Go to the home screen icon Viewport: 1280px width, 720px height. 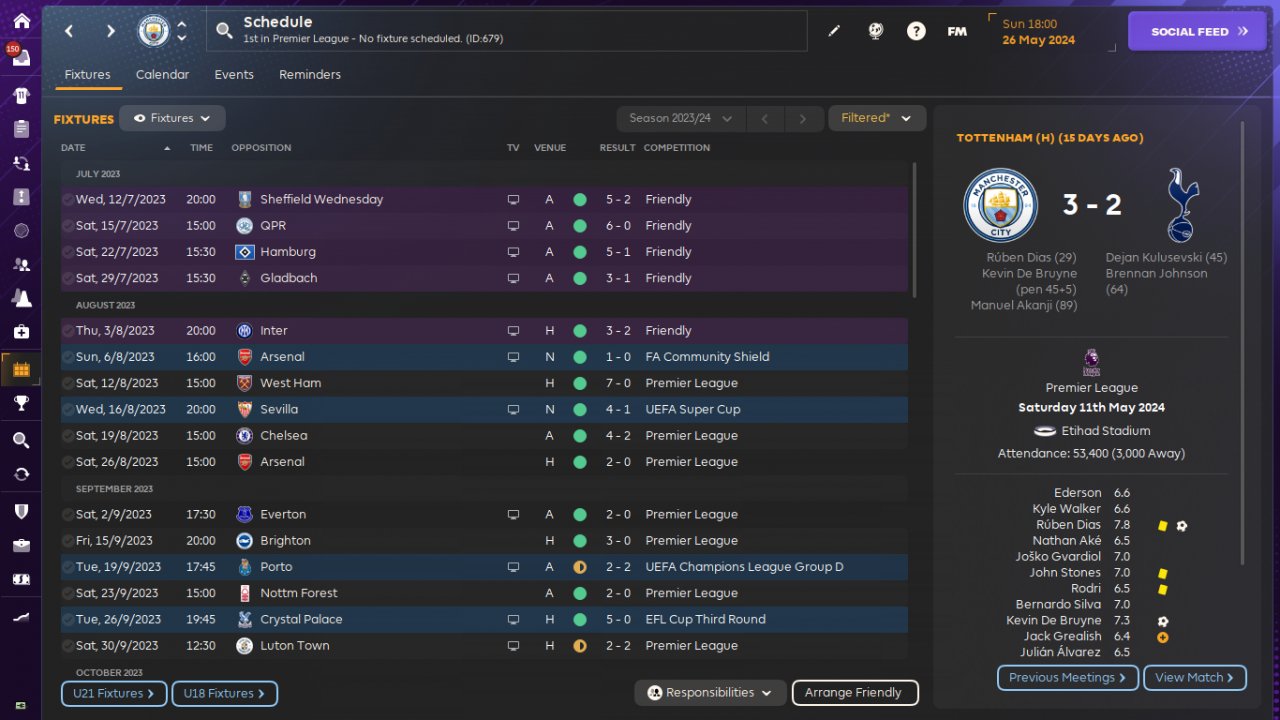21,21
